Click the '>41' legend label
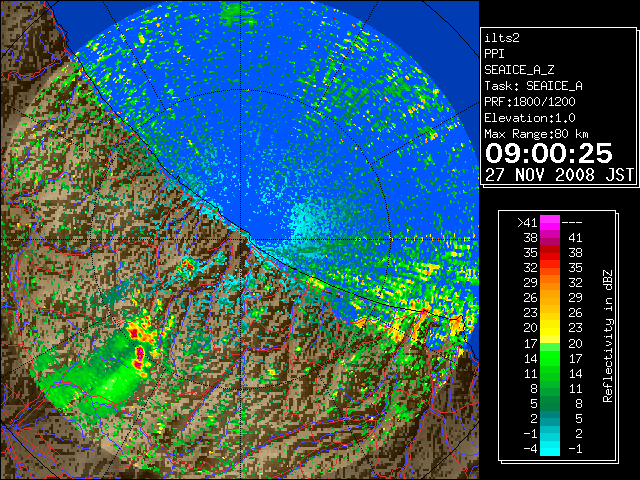 click(x=527, y=223)
